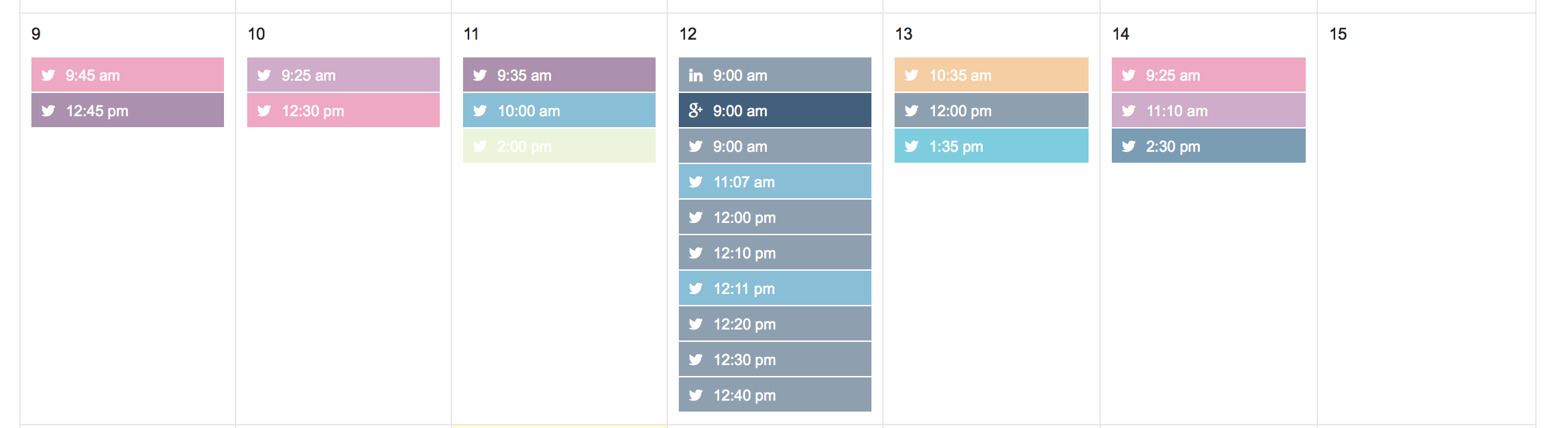Open the 12:00 pm post on the 13th

point(992,111)
